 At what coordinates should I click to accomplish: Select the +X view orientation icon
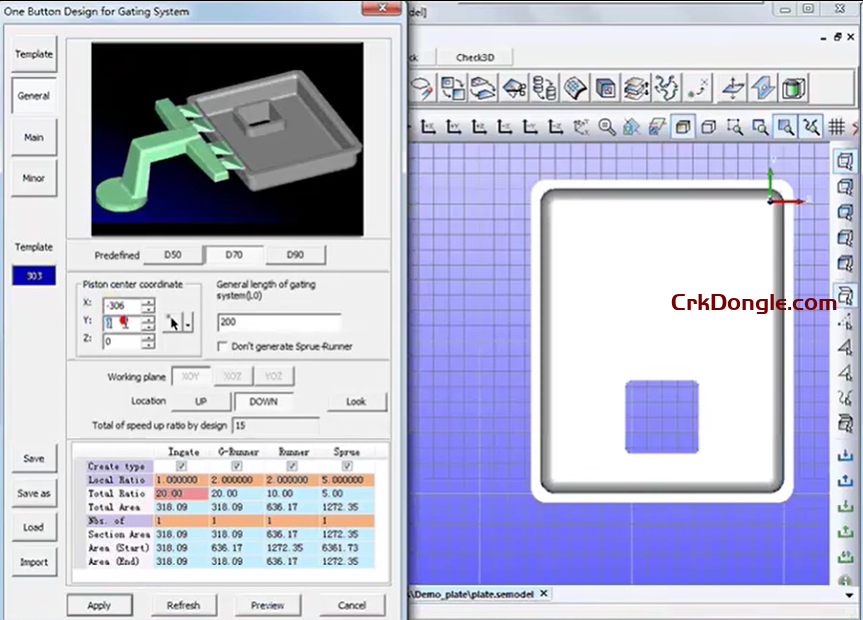point(428,127)
